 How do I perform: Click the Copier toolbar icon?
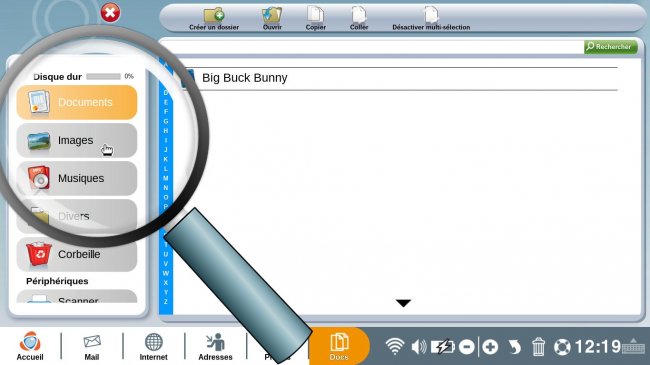pyautogui.click(x=315, y=15)
